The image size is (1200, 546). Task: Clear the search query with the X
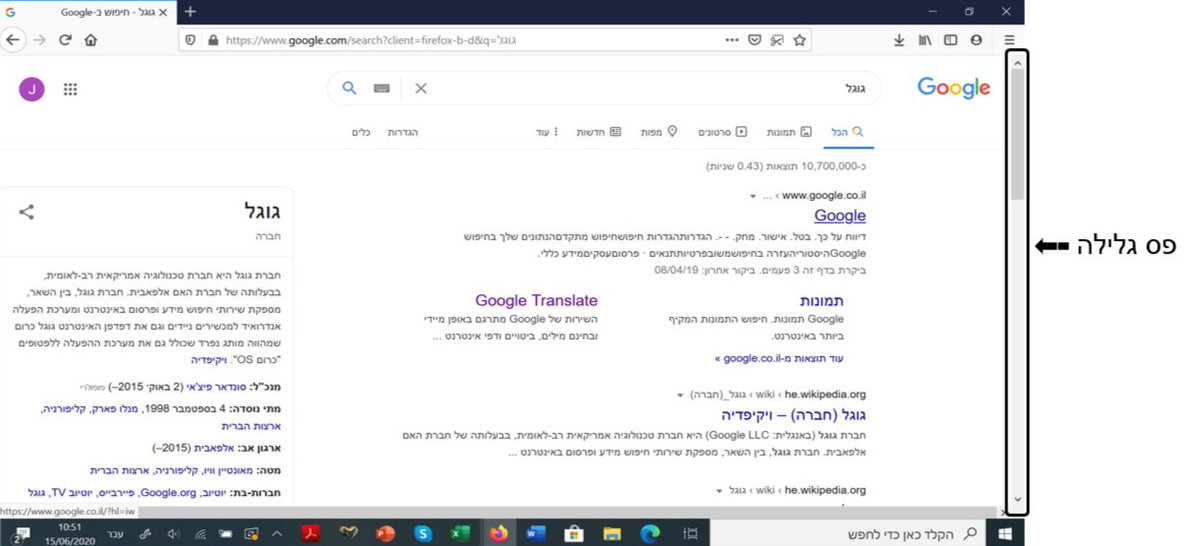(421, 88)
